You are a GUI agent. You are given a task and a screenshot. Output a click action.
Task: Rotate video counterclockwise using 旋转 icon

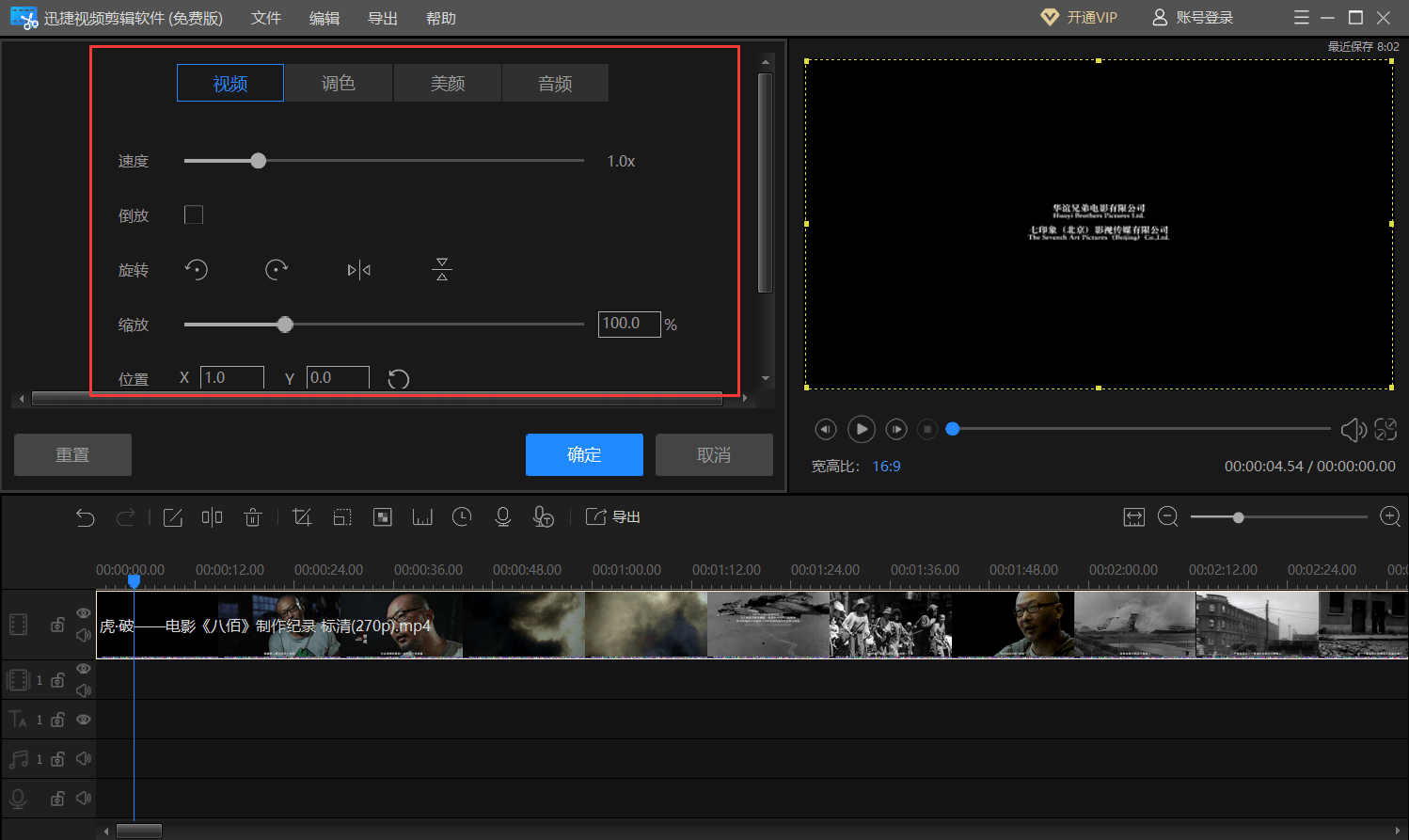pos(196,270)
